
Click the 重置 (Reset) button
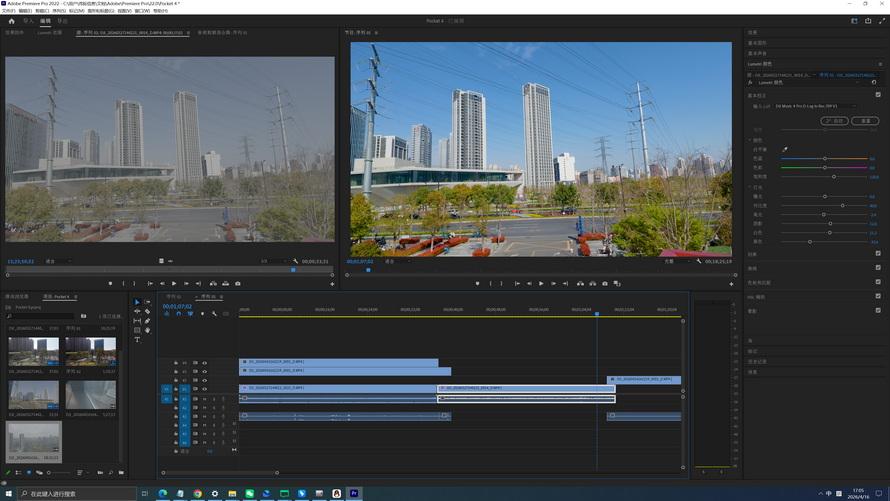click(865, 121)
